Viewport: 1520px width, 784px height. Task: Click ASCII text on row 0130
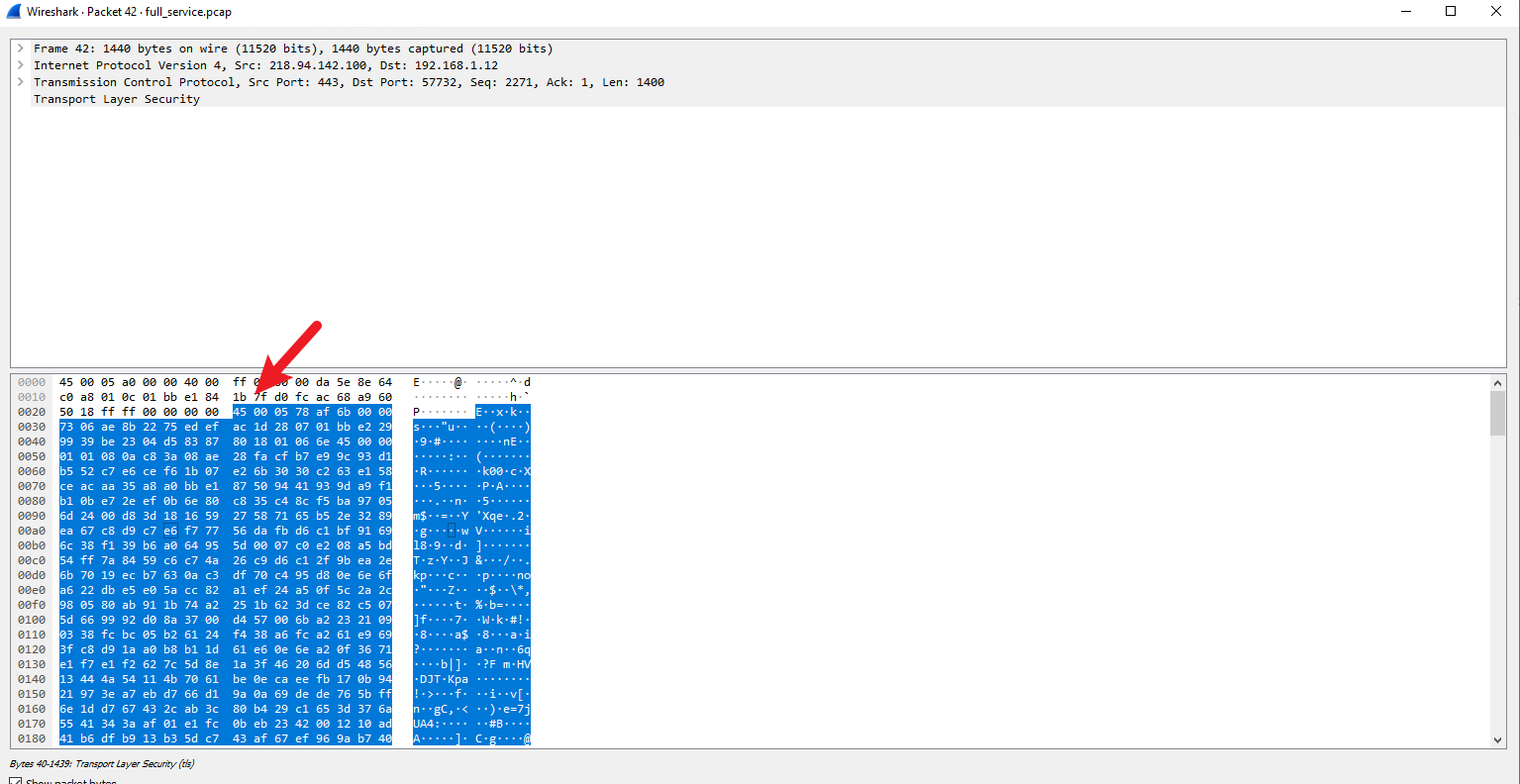(x=471, y=664)
